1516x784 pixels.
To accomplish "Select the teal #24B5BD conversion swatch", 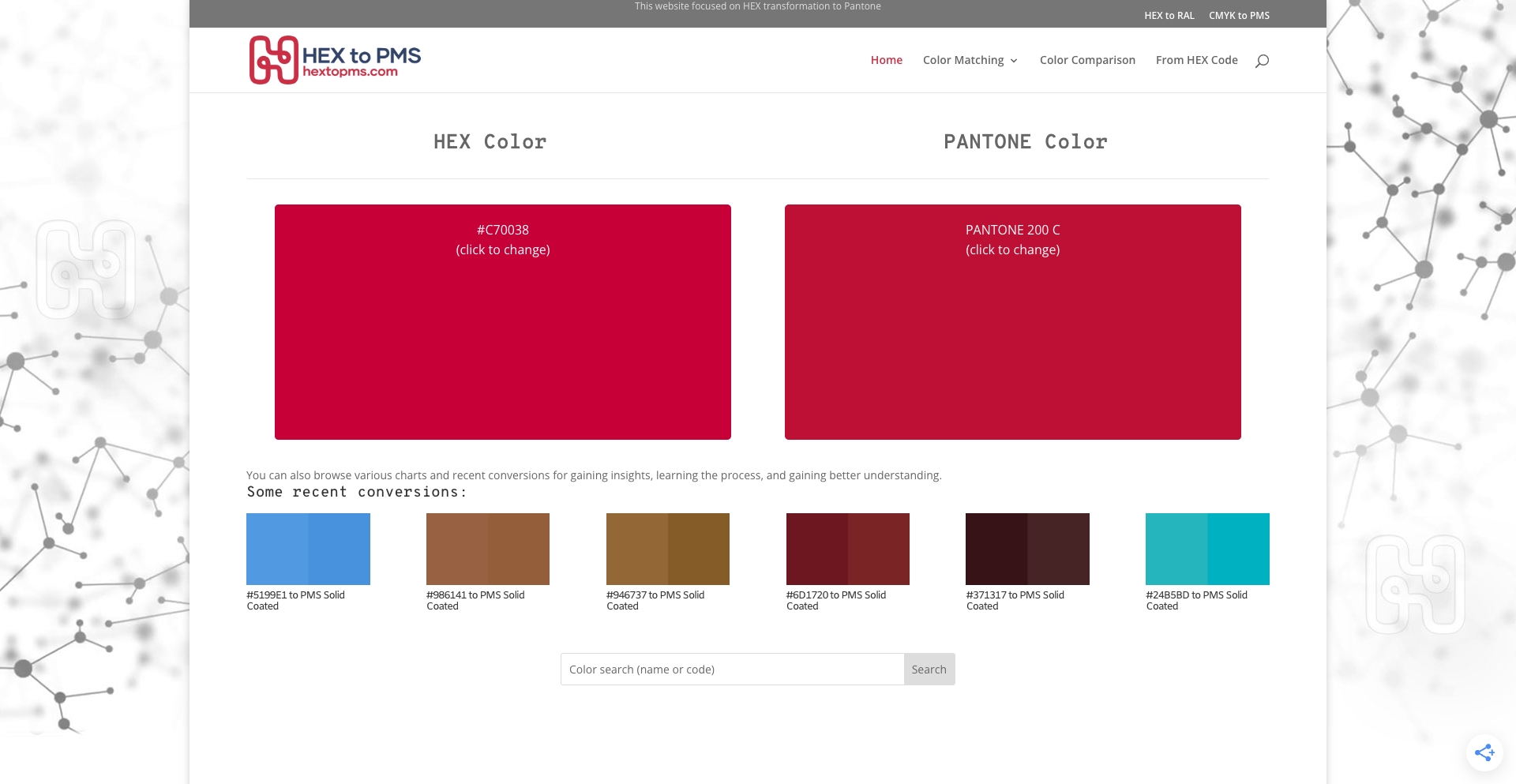I will tap(1207, 549).
